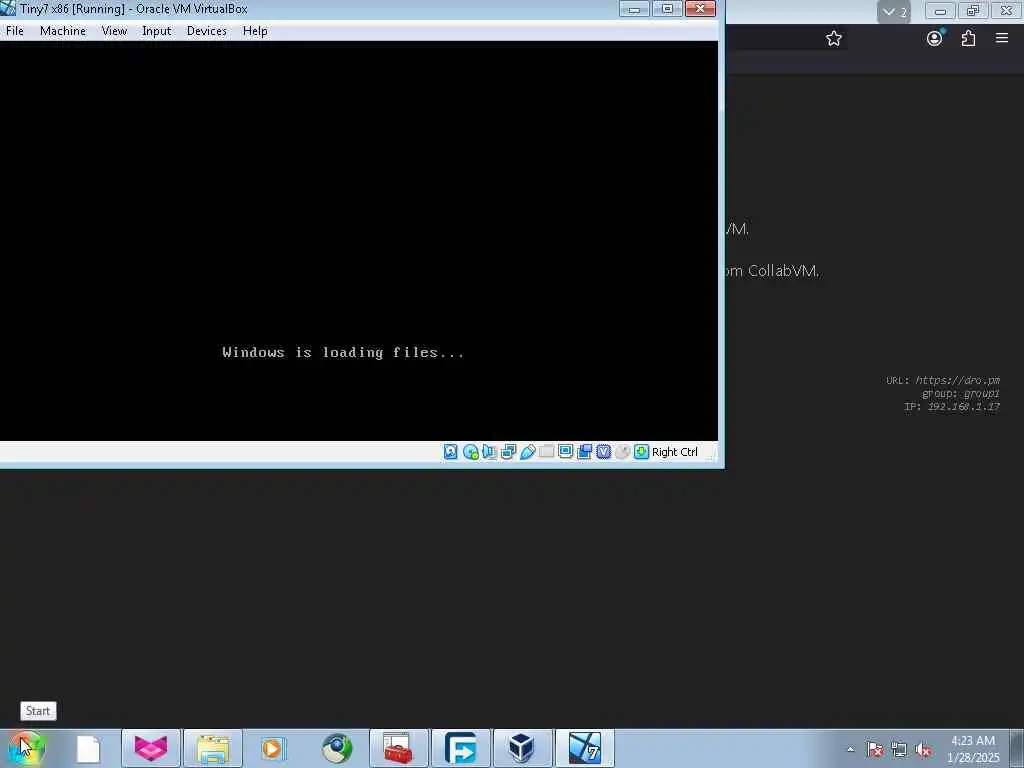Open the Action Center flag tray icon
This screenshot has height=768, width=1024.
(x=875, y=750)
